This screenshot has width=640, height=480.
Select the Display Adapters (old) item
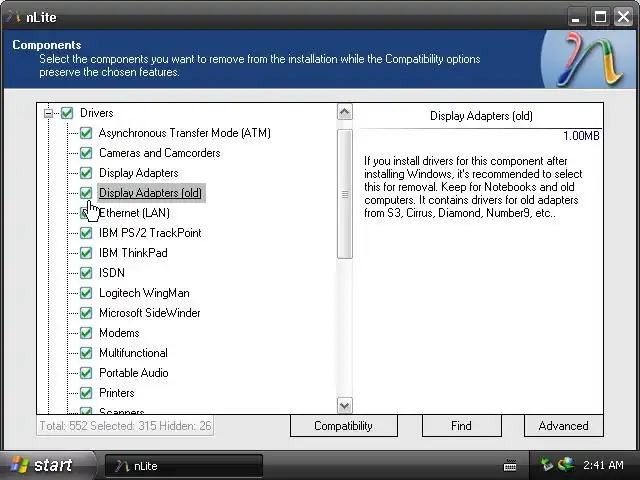(x=151, y=193)
